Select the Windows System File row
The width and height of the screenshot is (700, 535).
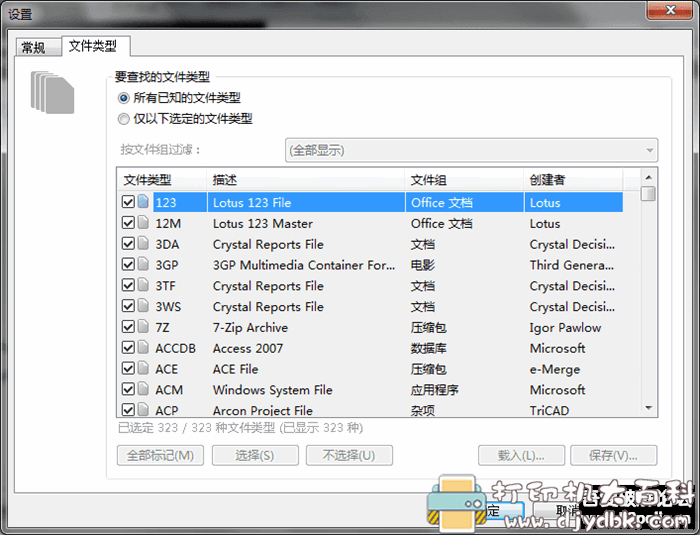pyautogui.click(x=371, y=390)
